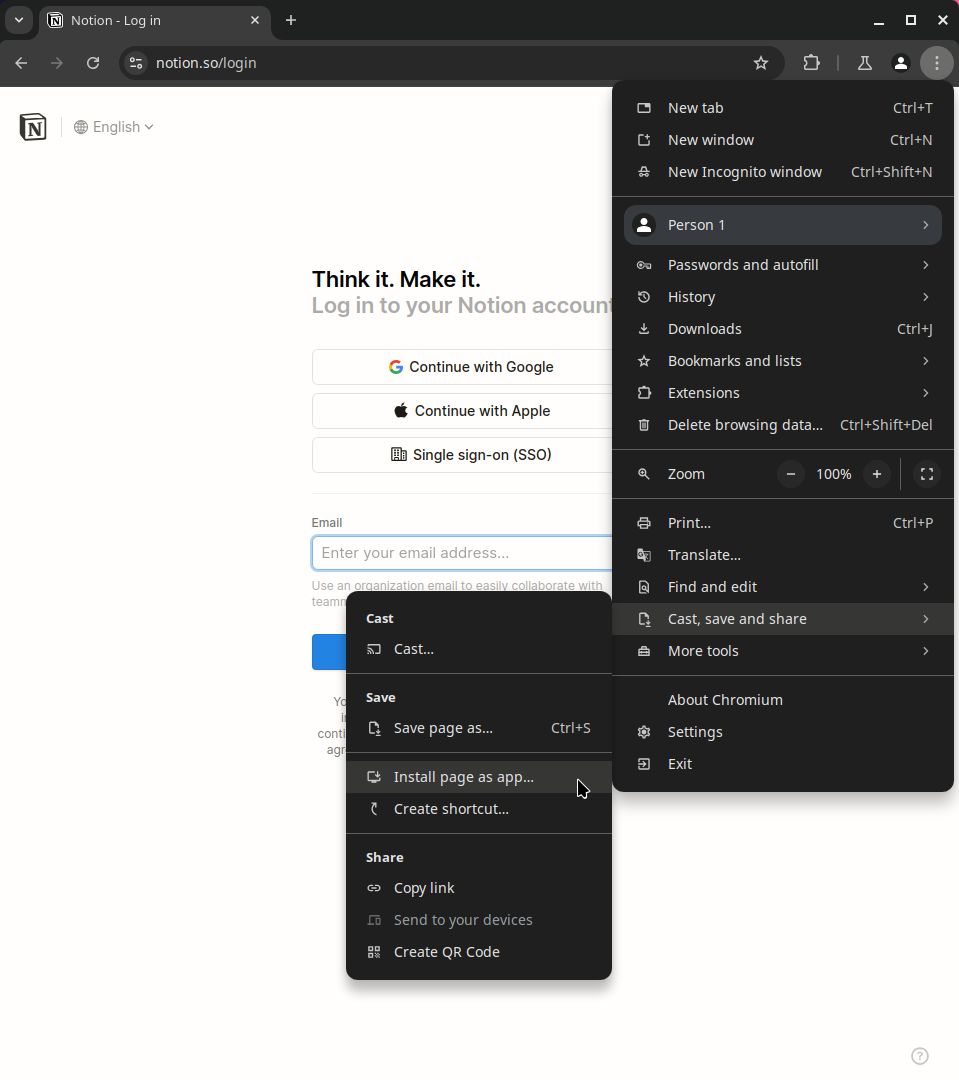
Task: Select the New Incognito window option
Action: tap(744, 172)
